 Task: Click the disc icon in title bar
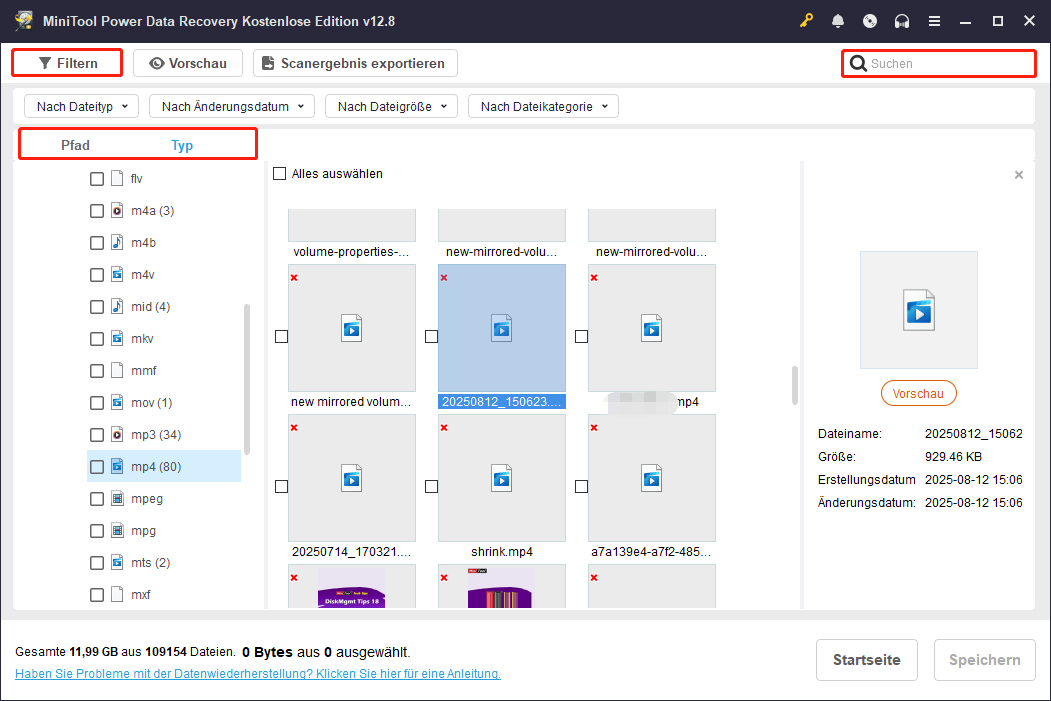[x=870, y=21]
